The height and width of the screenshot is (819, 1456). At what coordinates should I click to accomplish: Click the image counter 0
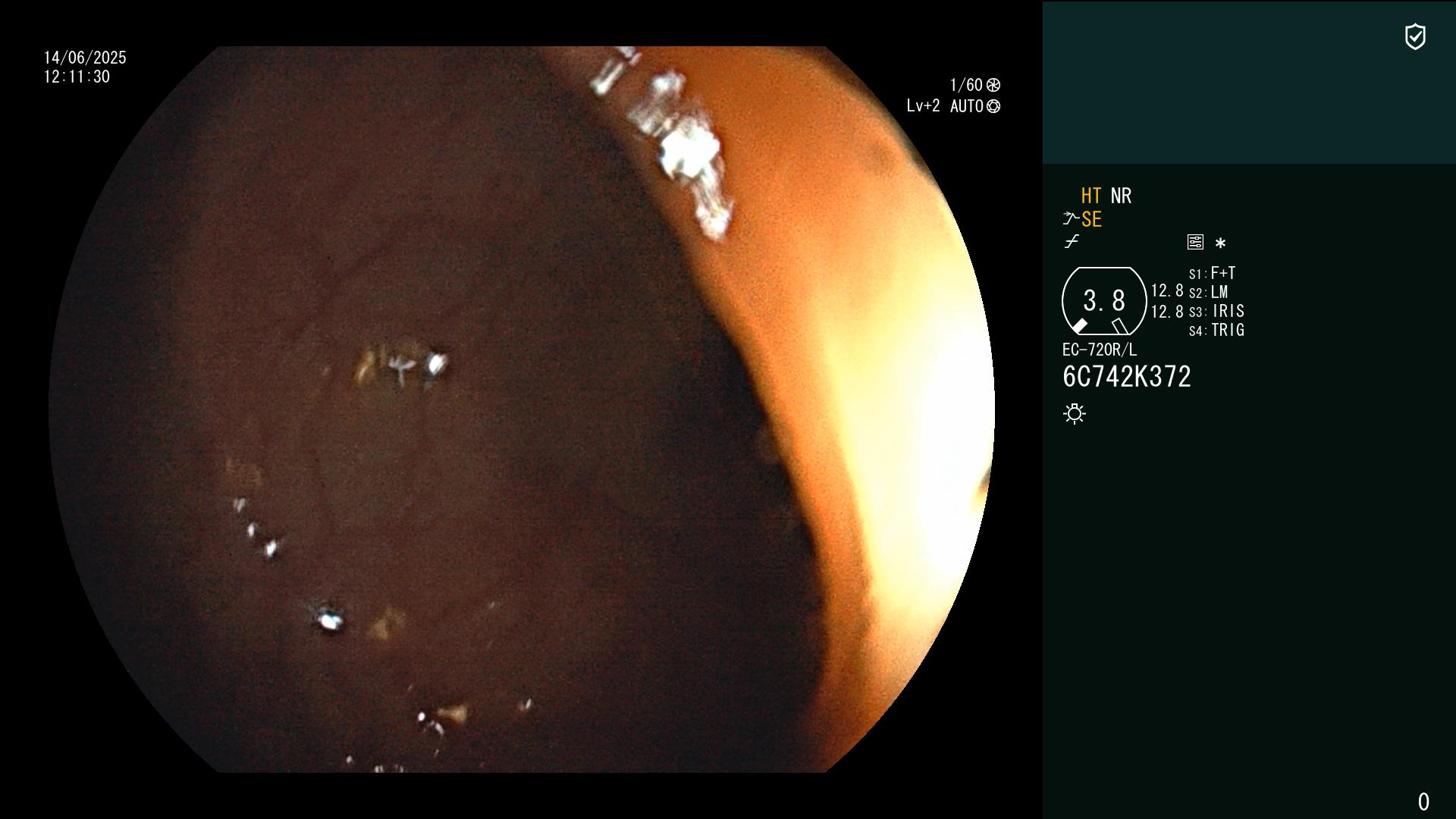pos(1423,802)
